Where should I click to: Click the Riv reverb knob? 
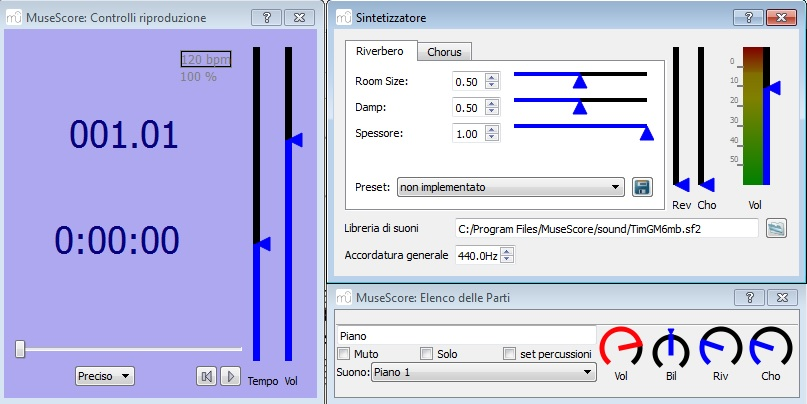(x=720, y=349)
